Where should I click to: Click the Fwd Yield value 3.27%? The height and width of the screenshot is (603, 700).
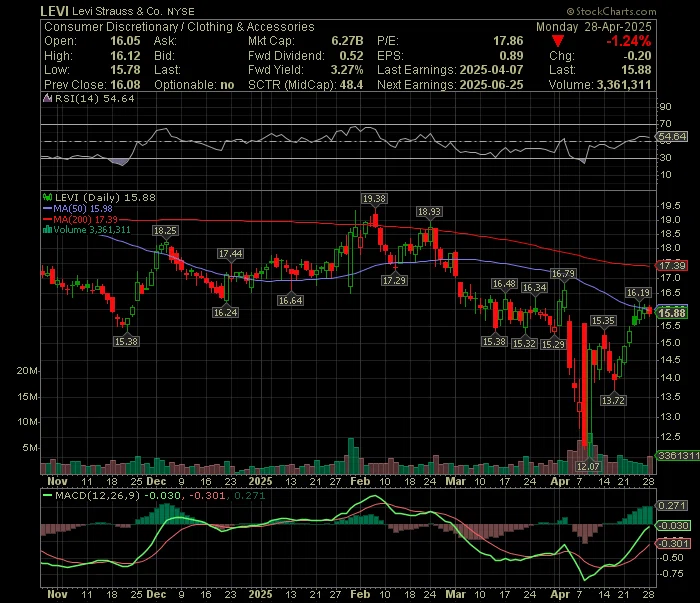[x=347, y=70]
